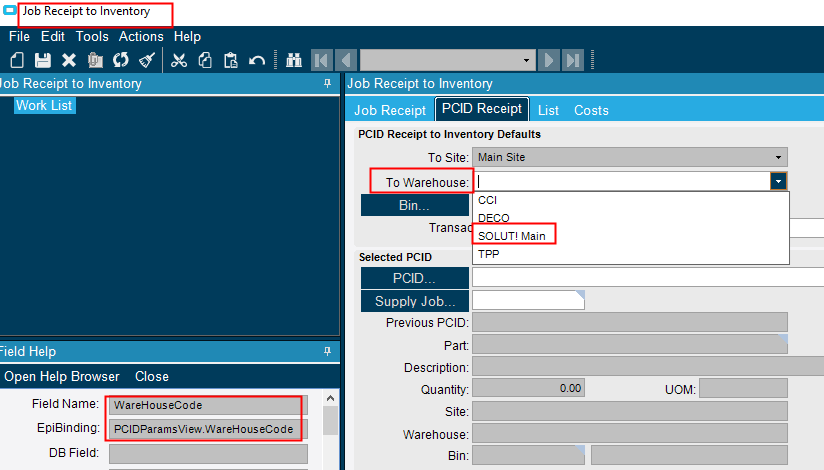Click the app icon in title bar

coord(9,10)
